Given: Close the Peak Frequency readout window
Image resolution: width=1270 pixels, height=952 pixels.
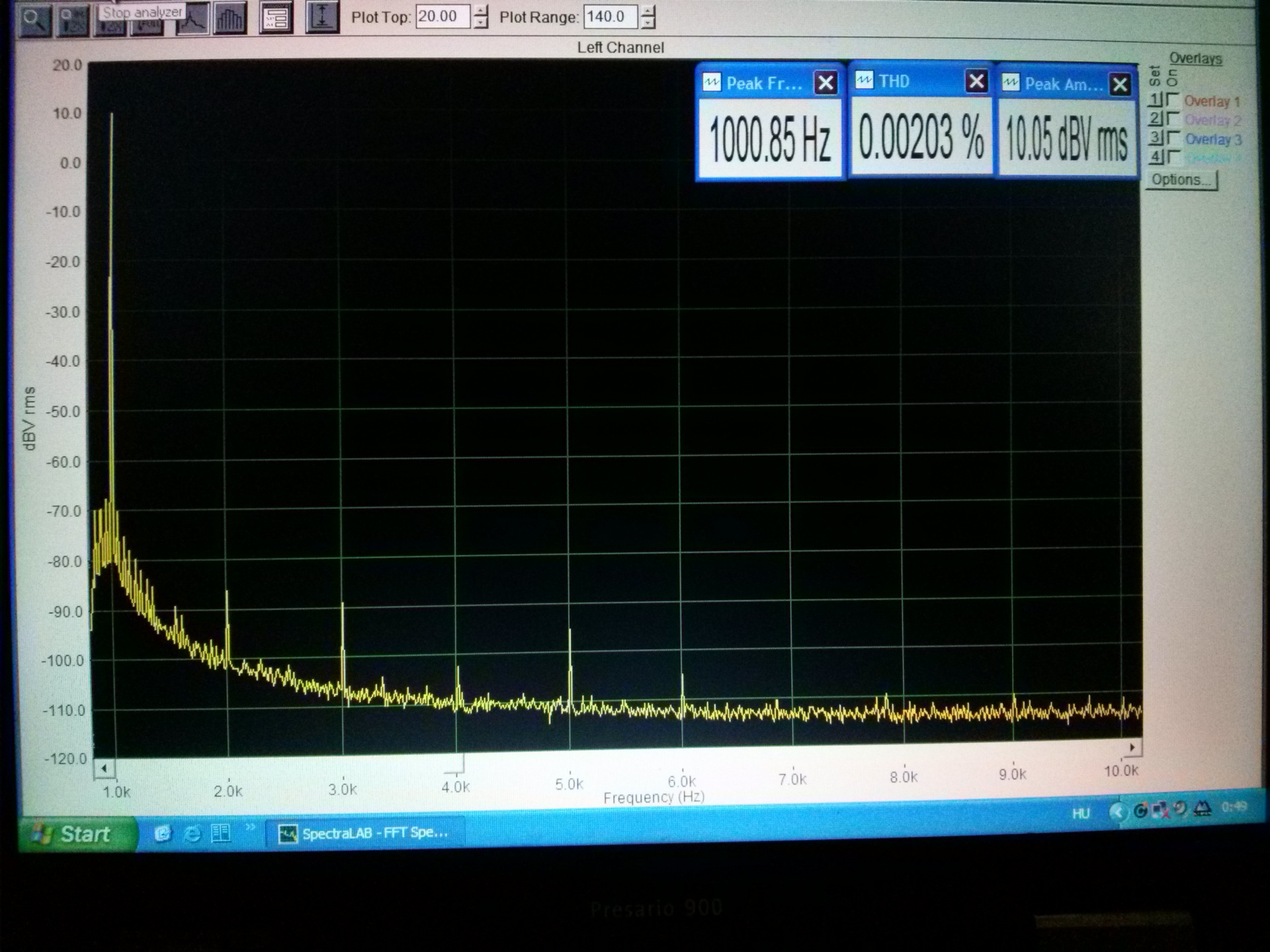Looking at the screenshot, I should (825, 83).
